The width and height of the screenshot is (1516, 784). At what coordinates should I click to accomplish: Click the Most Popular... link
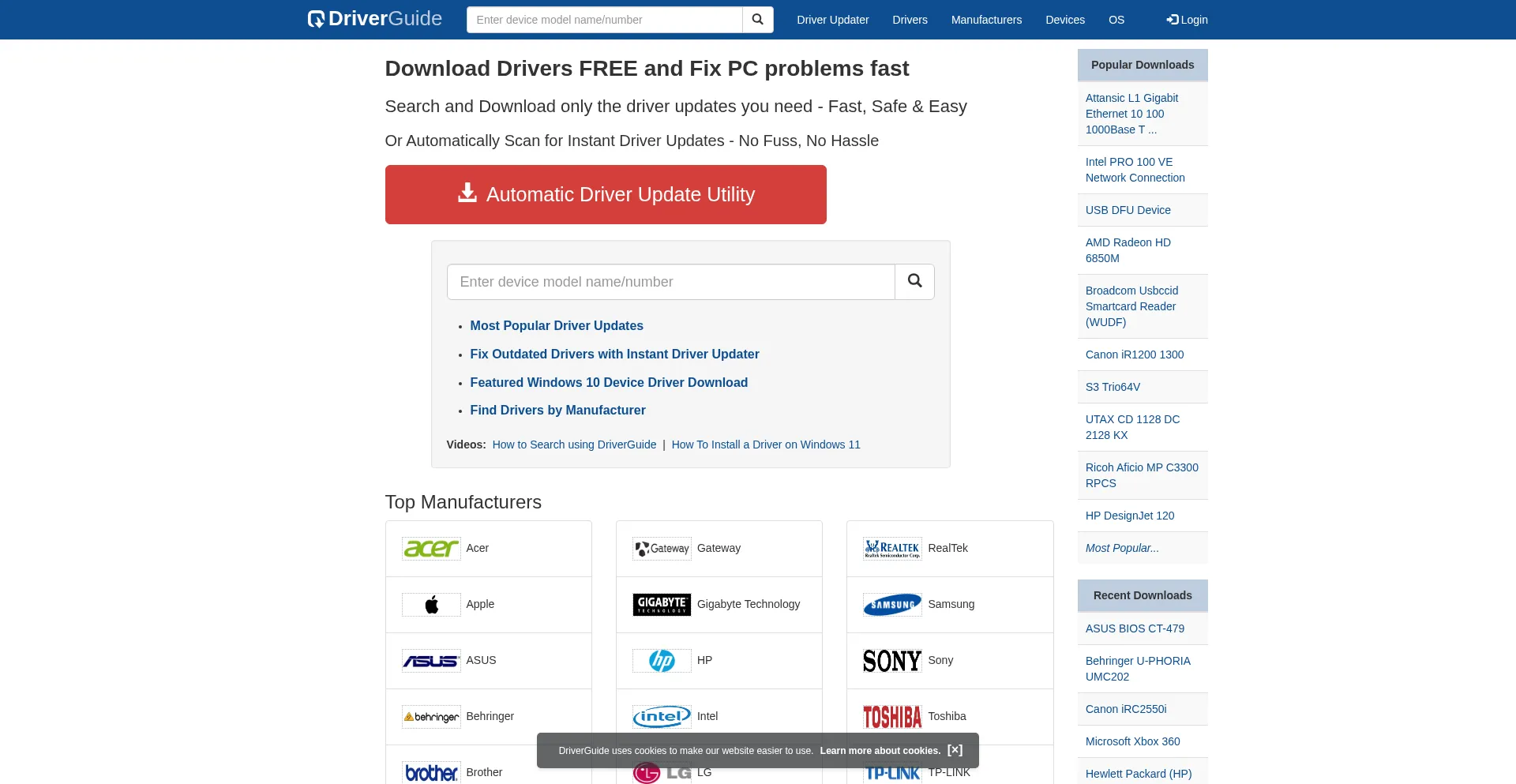click(1122, 548)
